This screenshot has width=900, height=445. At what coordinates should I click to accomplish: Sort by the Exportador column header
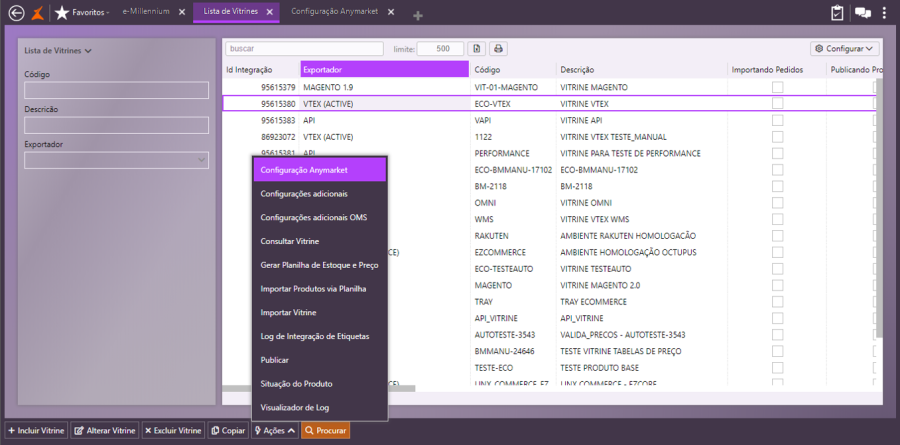385,69
